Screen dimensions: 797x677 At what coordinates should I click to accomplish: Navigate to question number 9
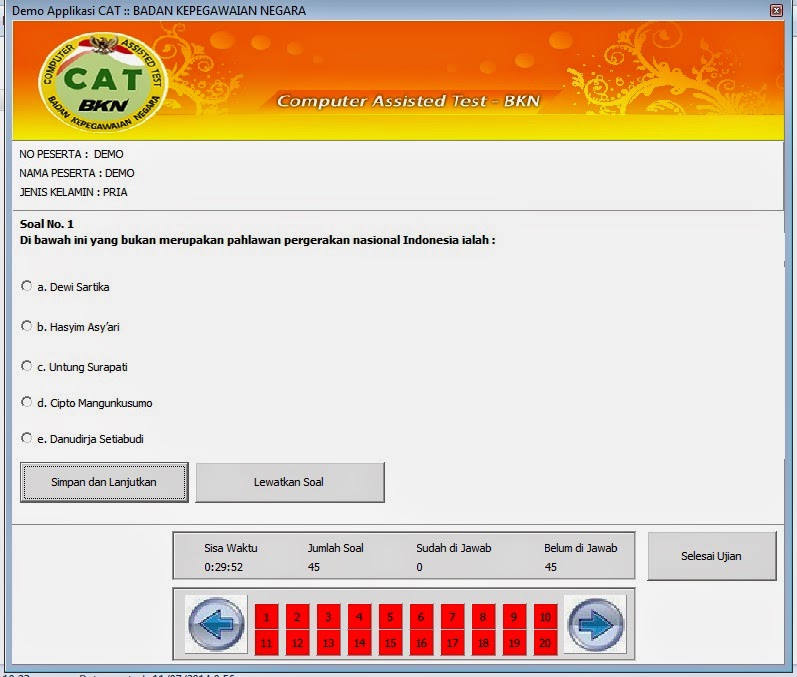tap(514, 617)
